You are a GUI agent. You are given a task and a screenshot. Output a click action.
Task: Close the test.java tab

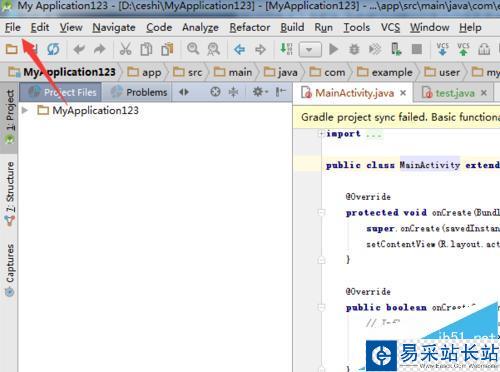point(484,93)
